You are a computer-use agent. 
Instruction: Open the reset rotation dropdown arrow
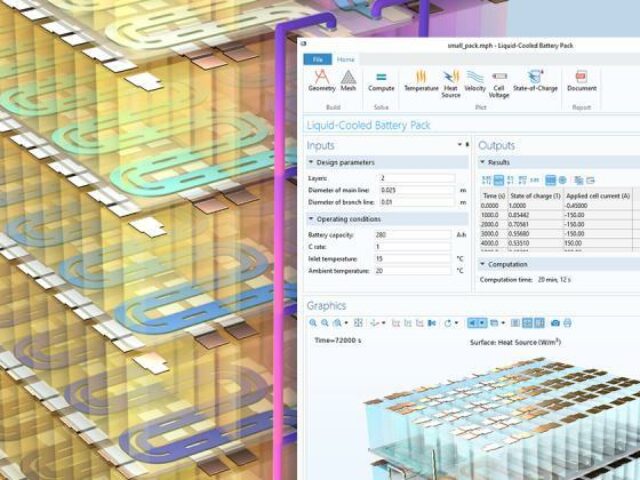click(x=456, y=323)
